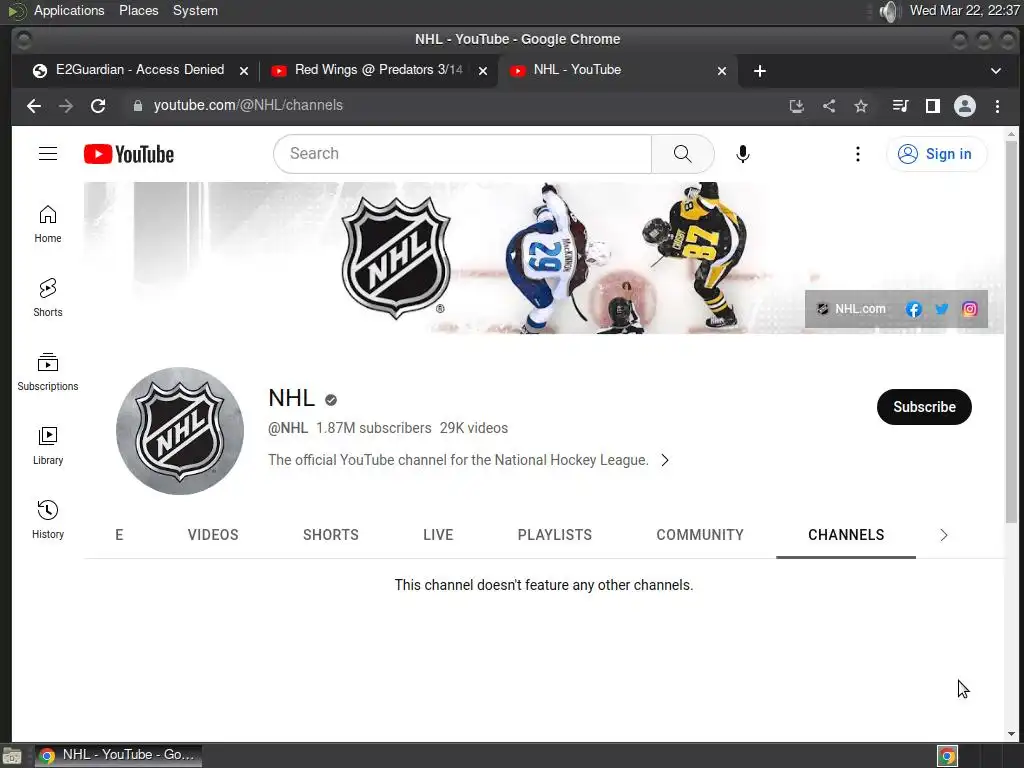Click Chrome forward arrow

point(66,106)
